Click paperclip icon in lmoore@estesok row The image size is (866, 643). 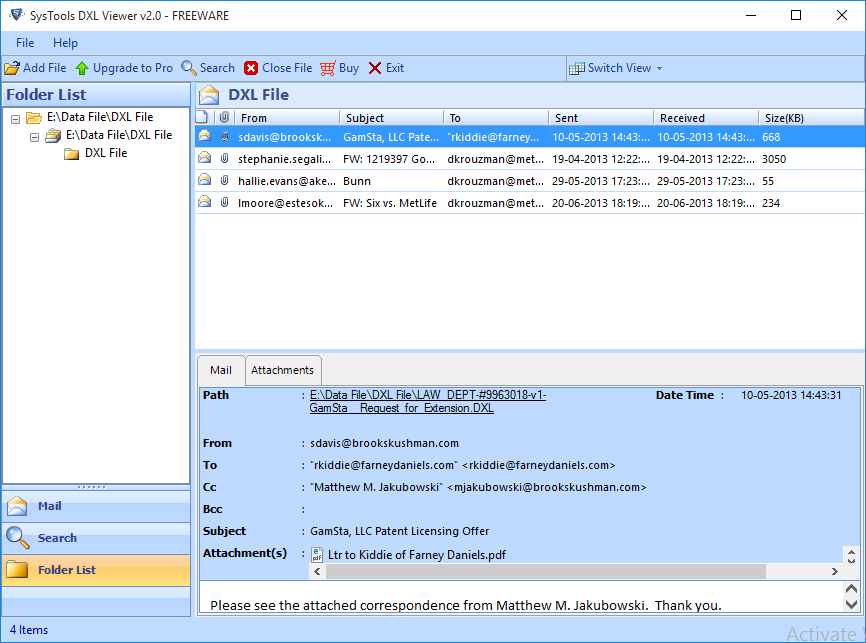click(x=224, y=203)
